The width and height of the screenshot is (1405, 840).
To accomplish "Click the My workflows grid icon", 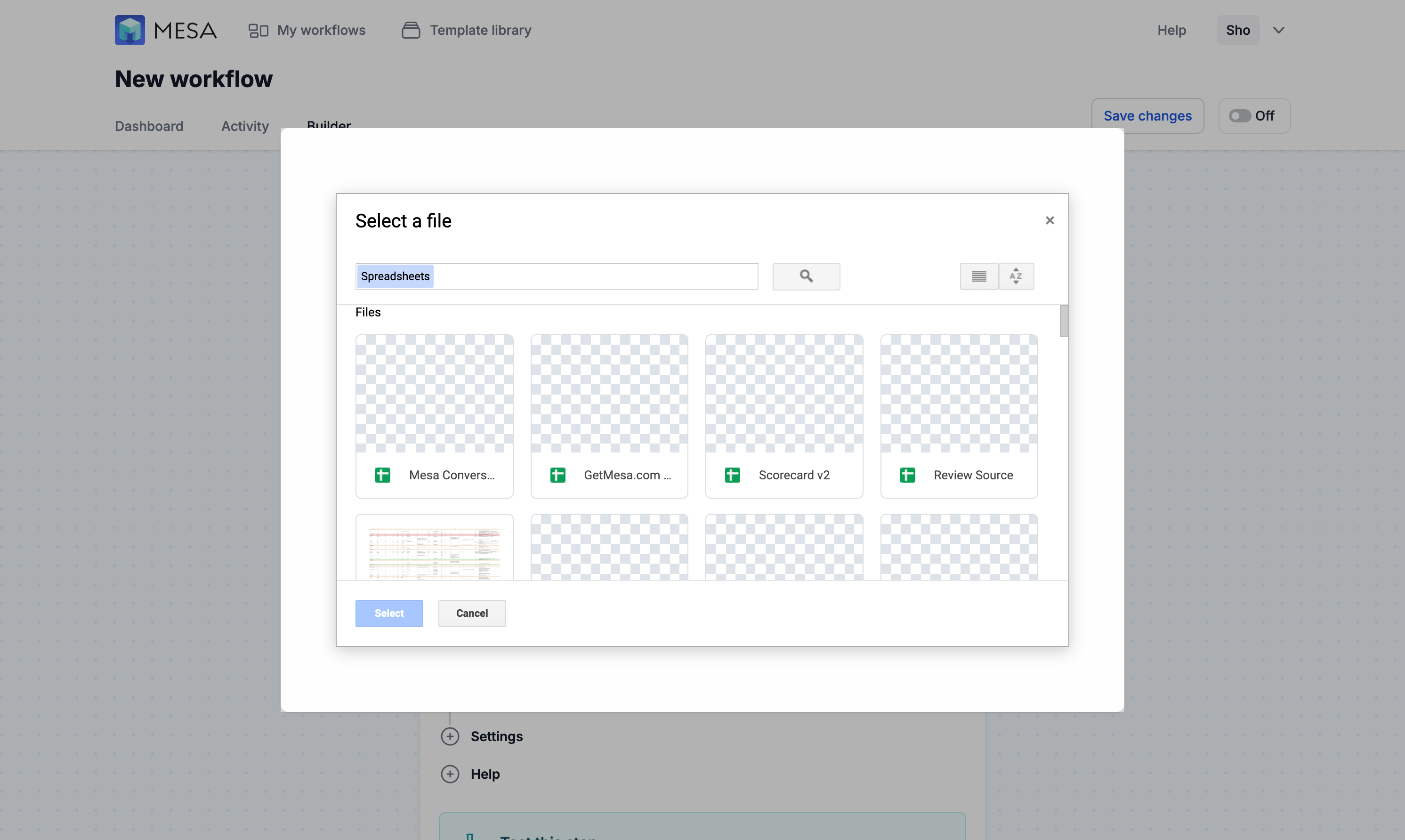I will [258, 31].
